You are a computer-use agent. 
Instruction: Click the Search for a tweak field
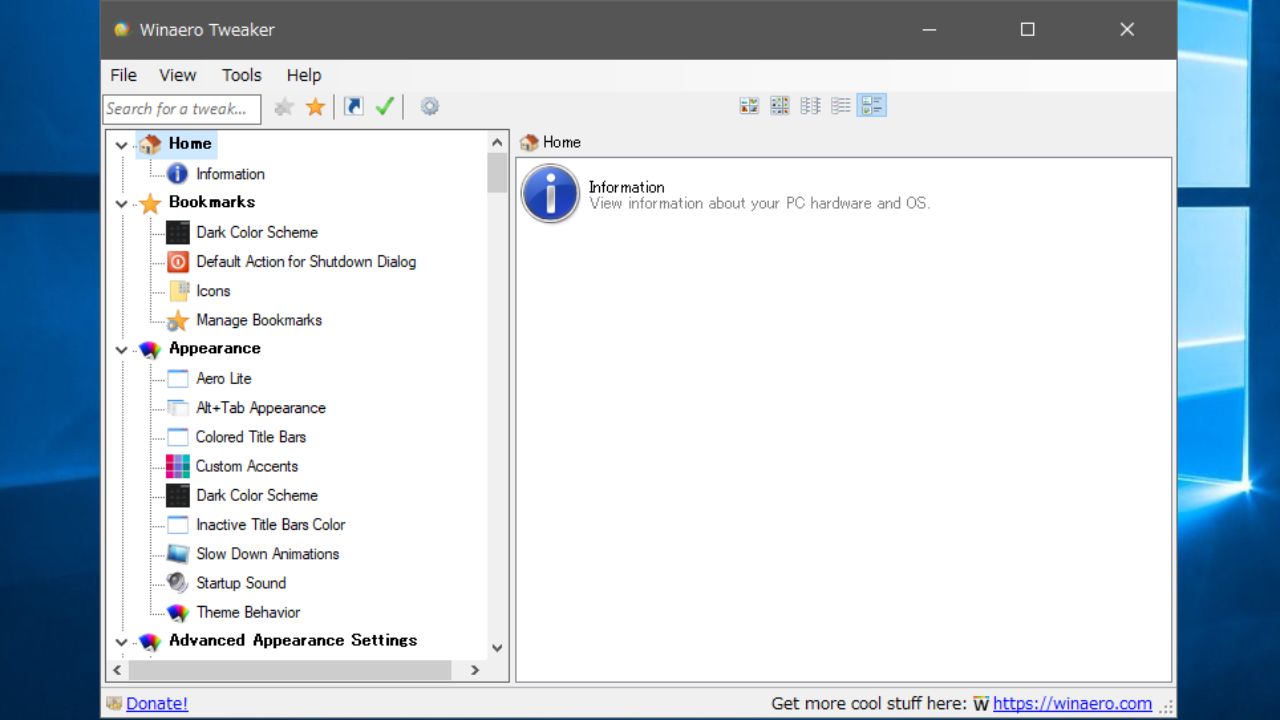click(182, 109)
